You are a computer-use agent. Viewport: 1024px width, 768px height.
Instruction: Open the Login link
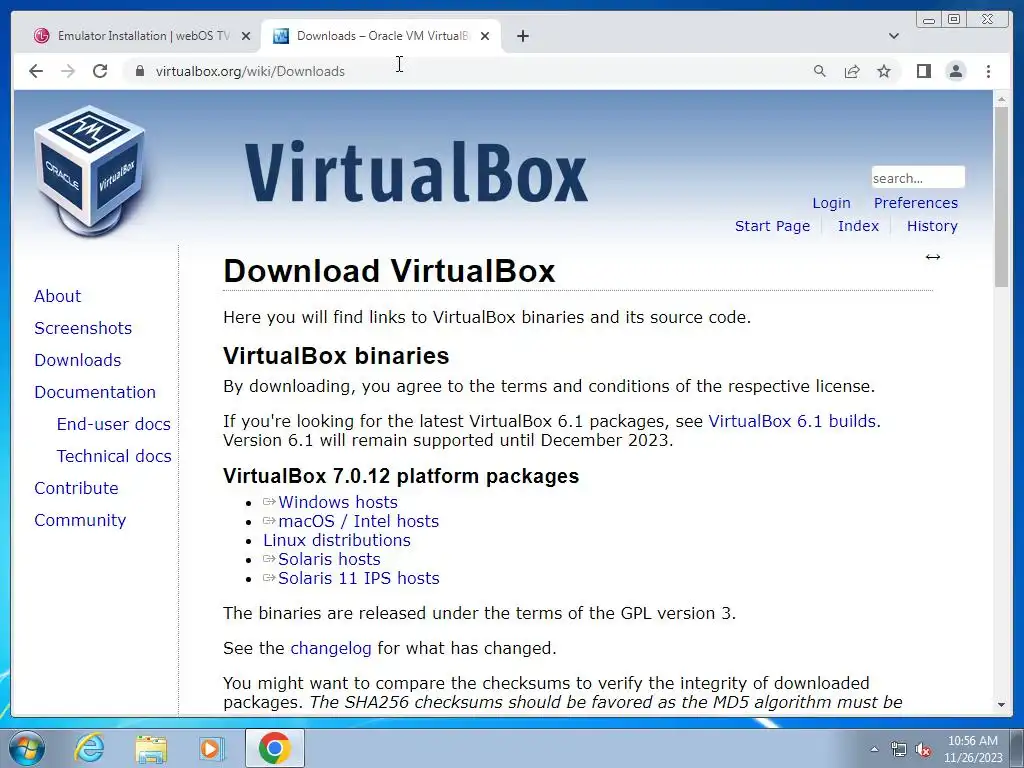pyautogui.click(x=831, y=203)
